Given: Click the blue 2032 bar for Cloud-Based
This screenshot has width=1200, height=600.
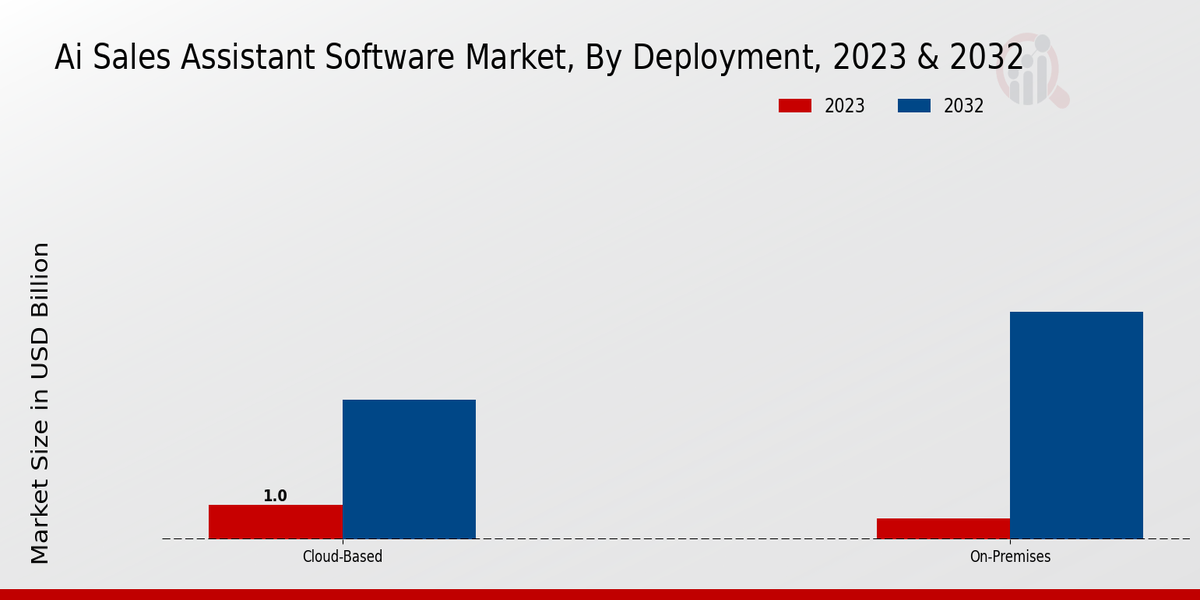Looking at the screenshot, I should click(x=409, y=469).
